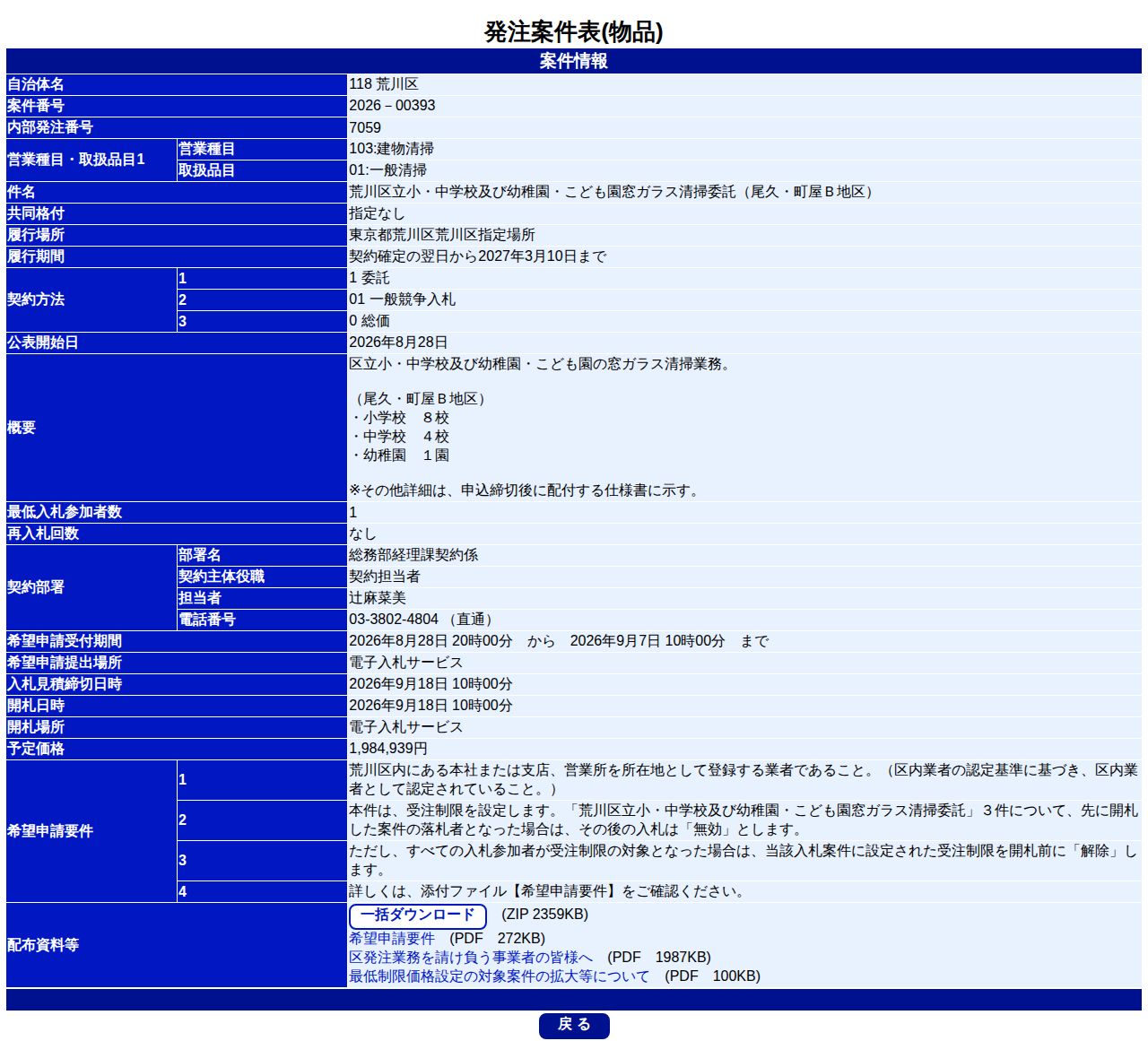Select the 案件情報 section header

tap(574, 61)
